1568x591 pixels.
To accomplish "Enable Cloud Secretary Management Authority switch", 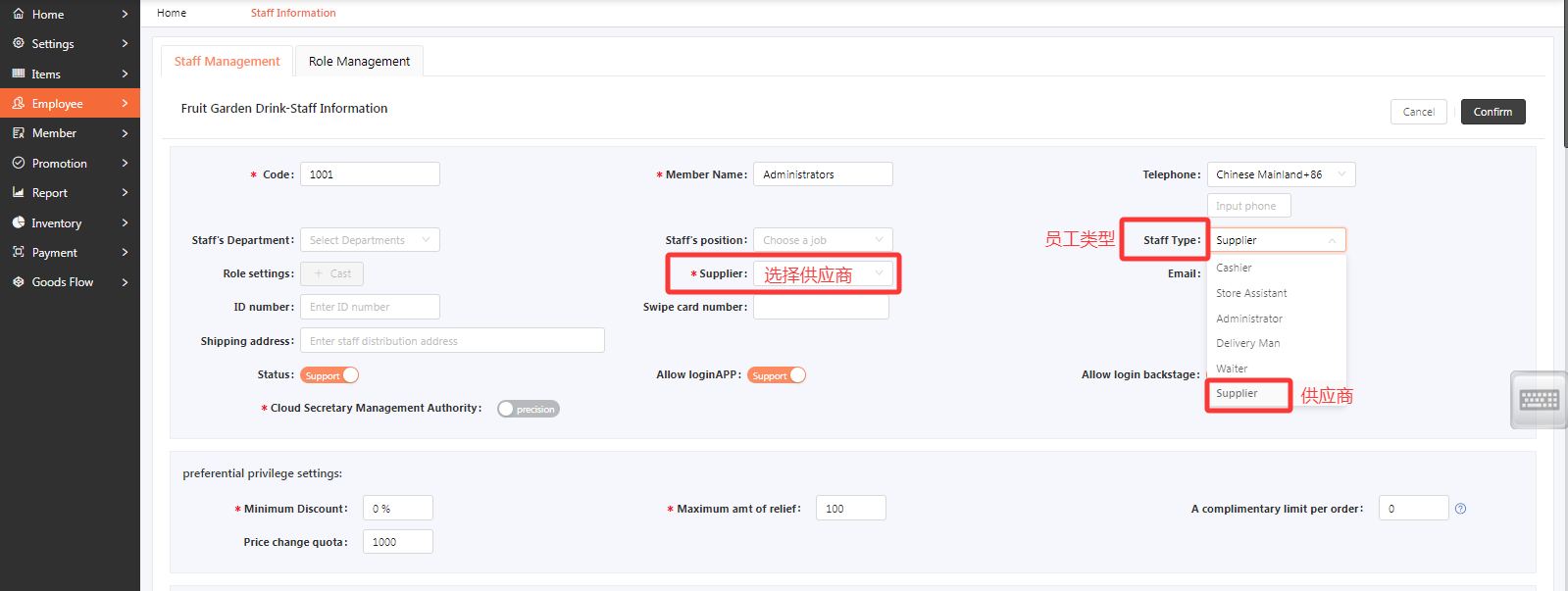I will (x=528, y=409).
